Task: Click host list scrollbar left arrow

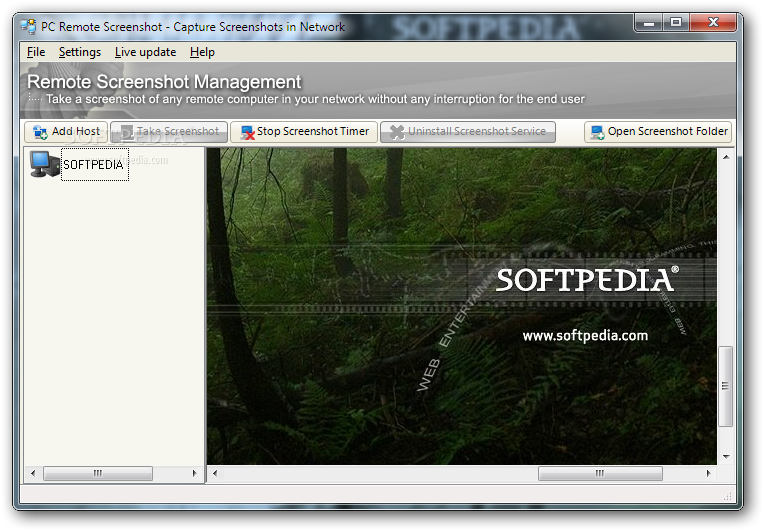Action: 33,473
